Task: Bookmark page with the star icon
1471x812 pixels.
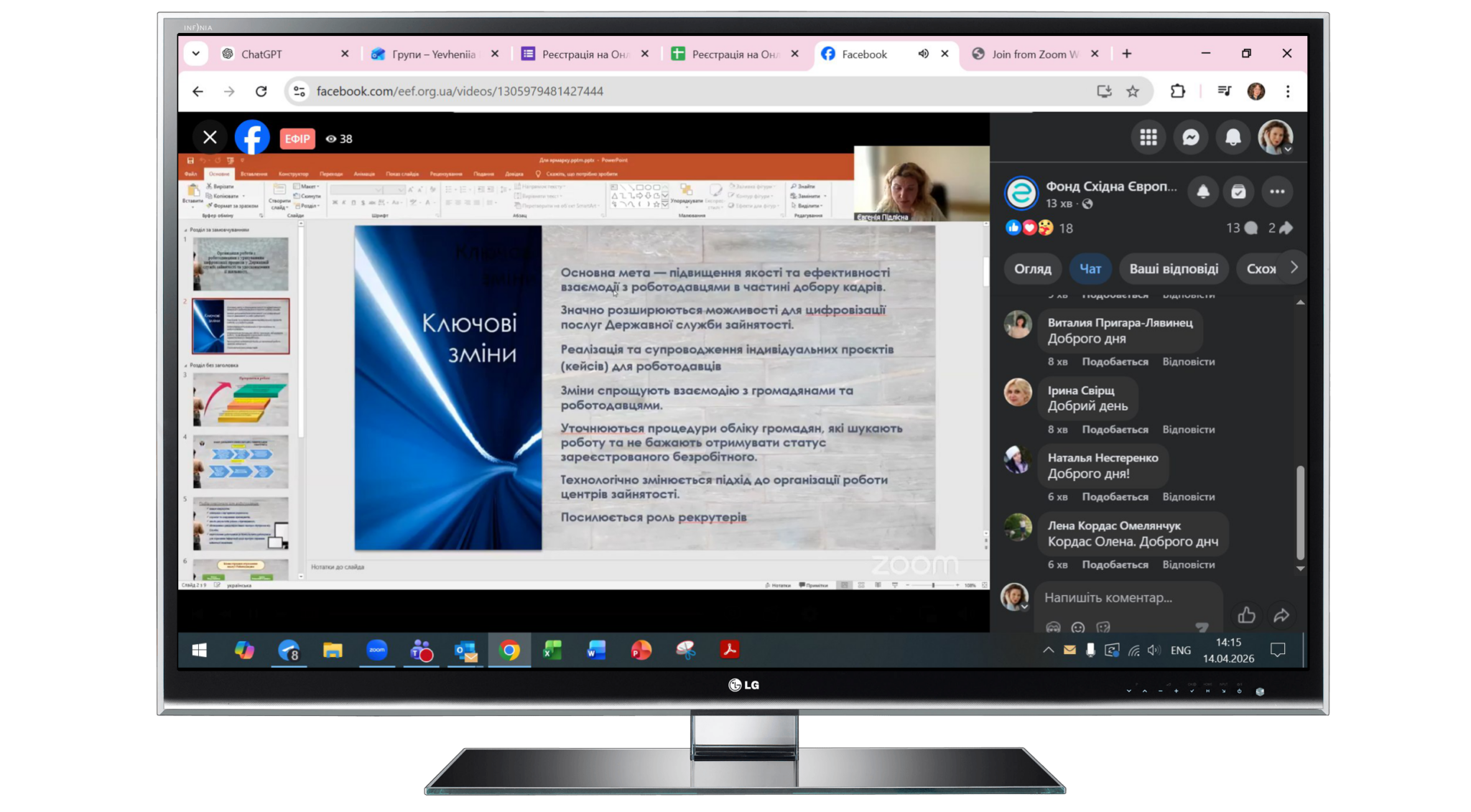Action: click(x=1133, y=91)
